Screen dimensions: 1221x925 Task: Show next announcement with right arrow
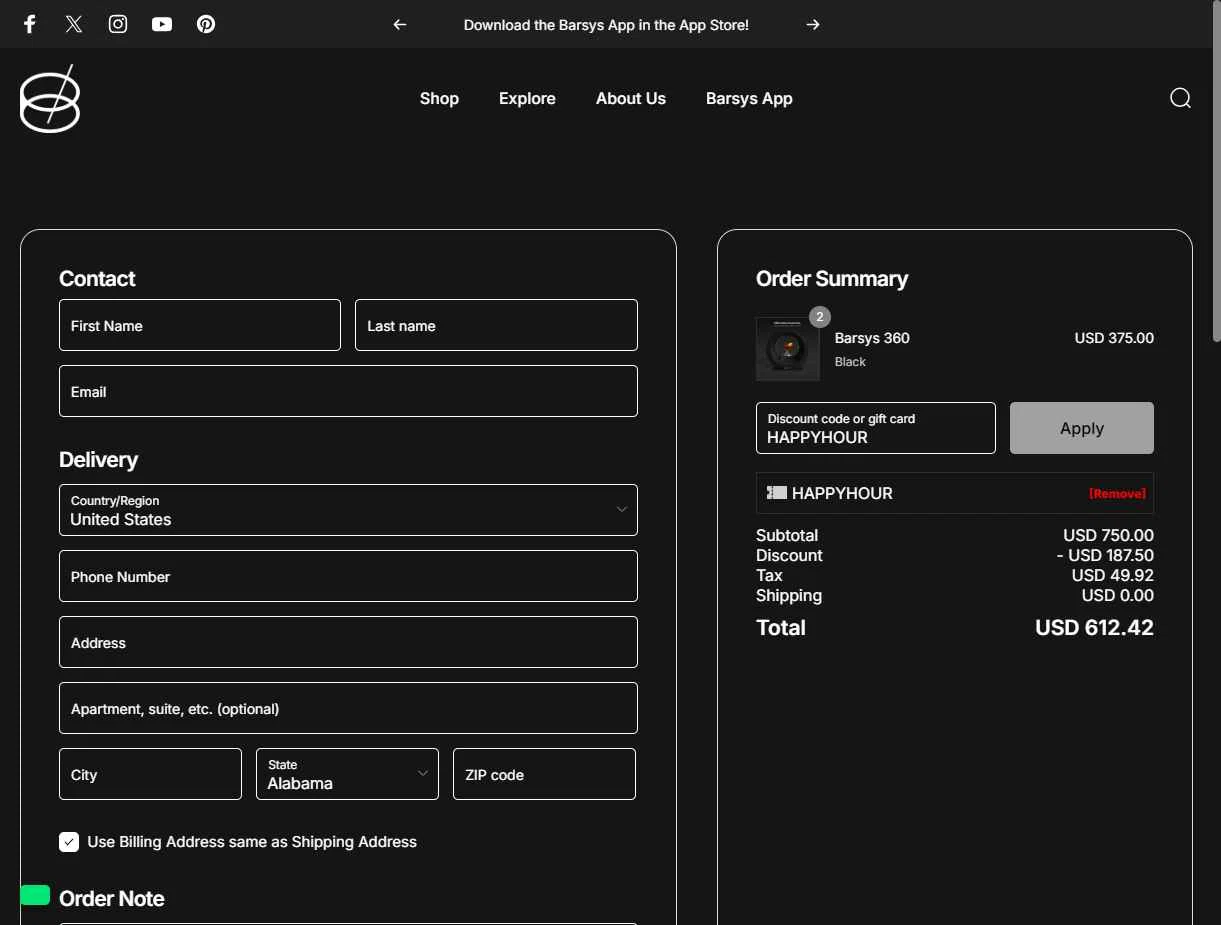pyautogui.click(x=813, y=25)
